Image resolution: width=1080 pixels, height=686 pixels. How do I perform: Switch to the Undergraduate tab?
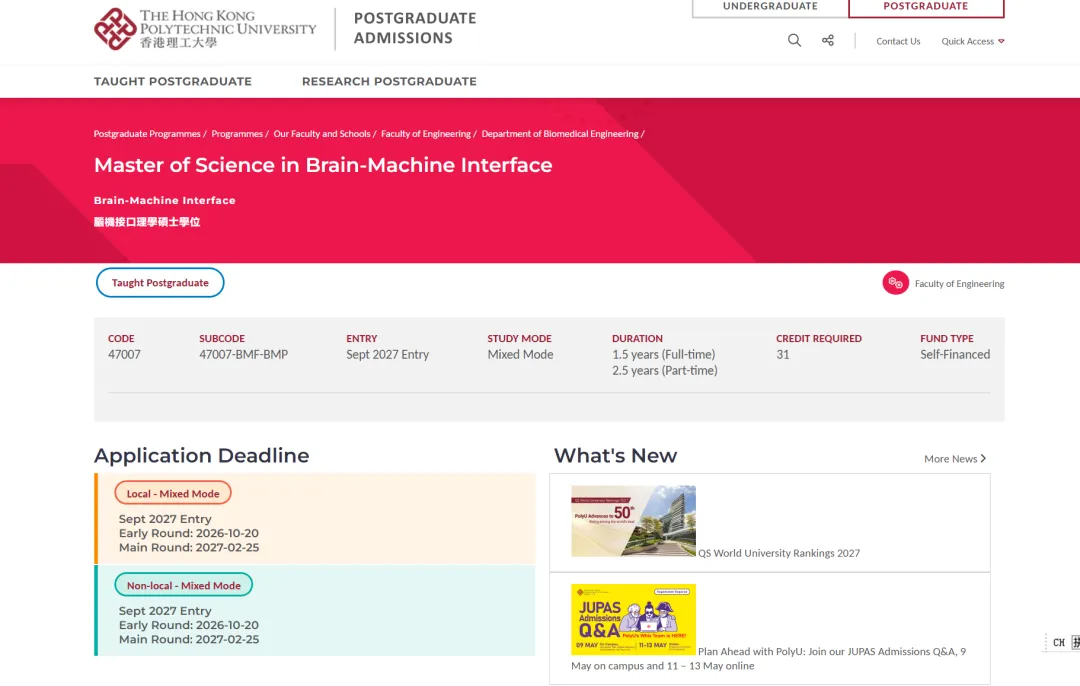(x=770, y=7)
